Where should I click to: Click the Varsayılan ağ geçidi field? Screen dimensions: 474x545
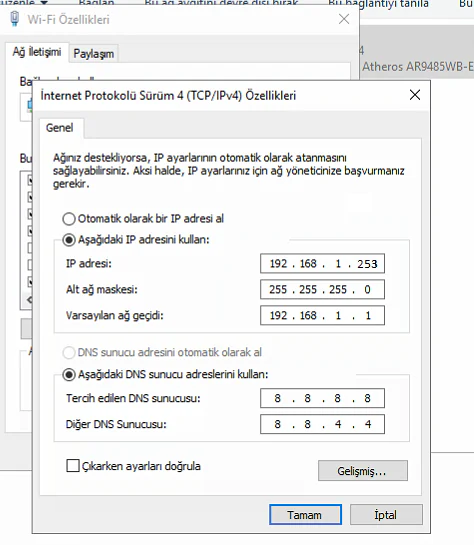[x=322, y=316]
